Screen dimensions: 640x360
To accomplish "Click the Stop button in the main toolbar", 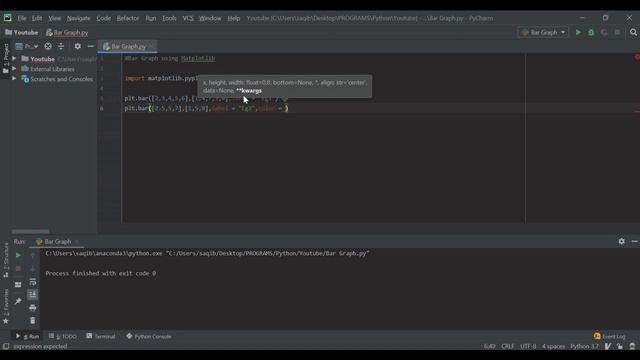I will 617,32.
